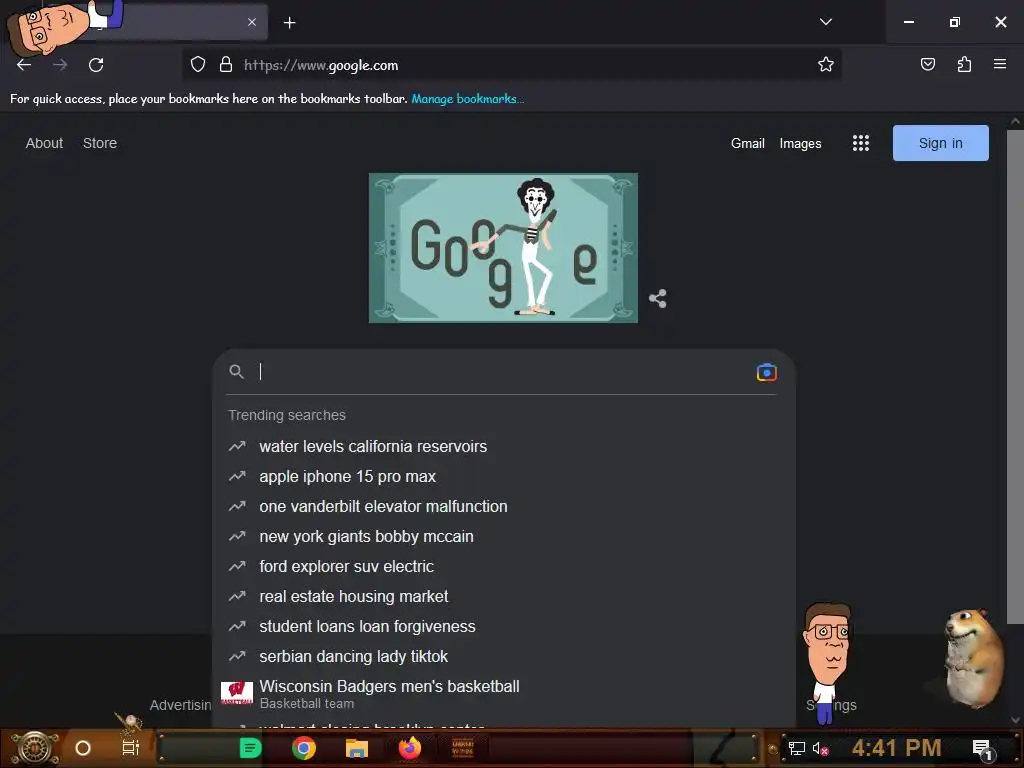Reload the current page
This screenshot has height=768, width=1024.
96,65
